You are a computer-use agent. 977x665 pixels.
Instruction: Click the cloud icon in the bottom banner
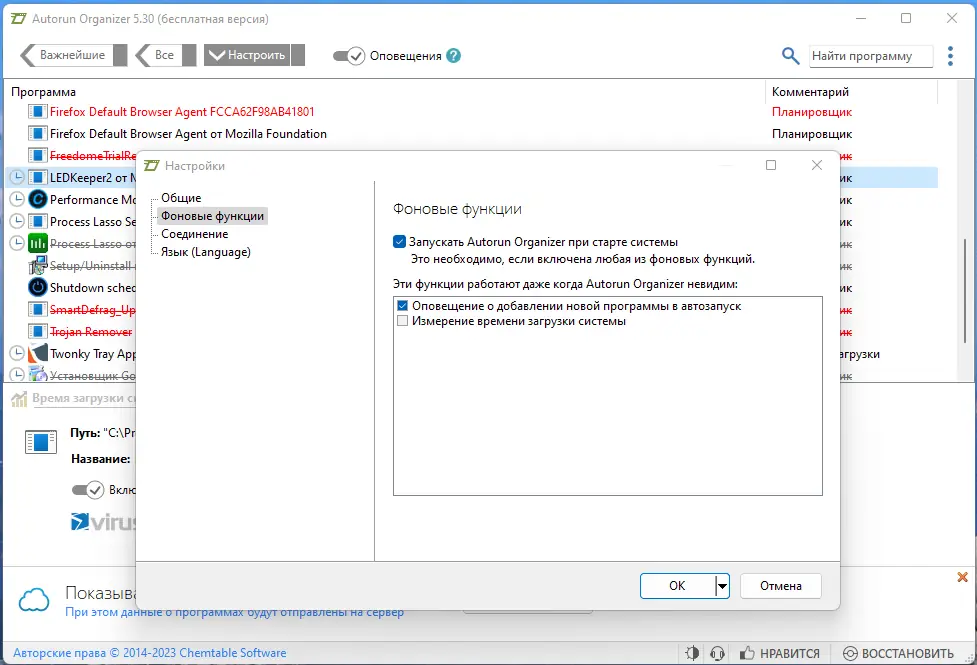coord(34,600)
